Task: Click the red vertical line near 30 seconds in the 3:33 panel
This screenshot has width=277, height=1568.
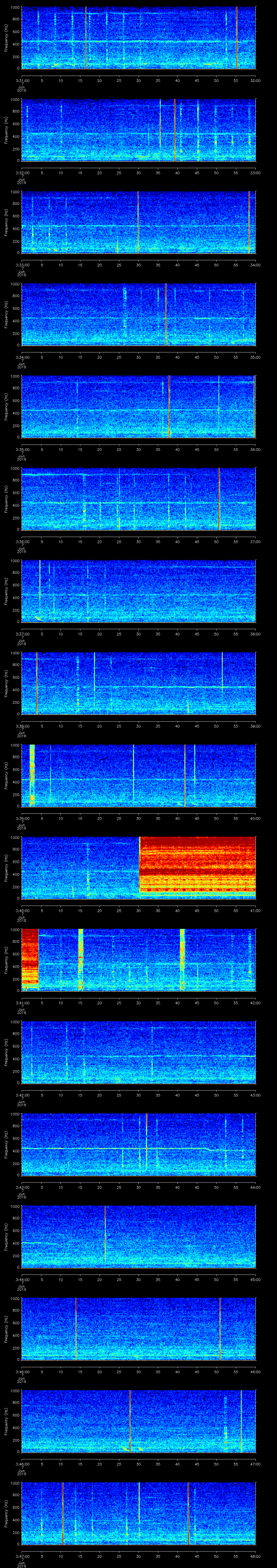Action: (138, 222)
